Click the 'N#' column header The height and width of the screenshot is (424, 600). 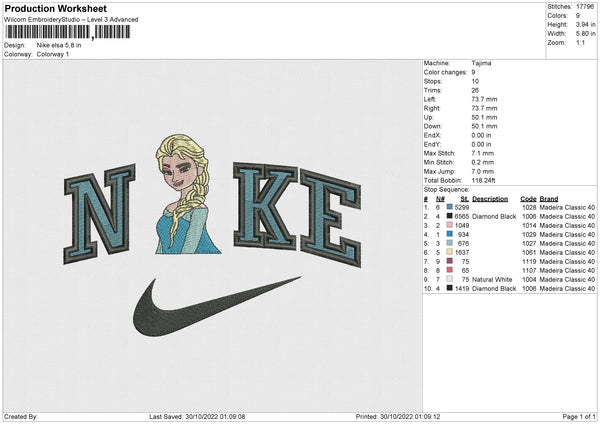coord(440,199)
